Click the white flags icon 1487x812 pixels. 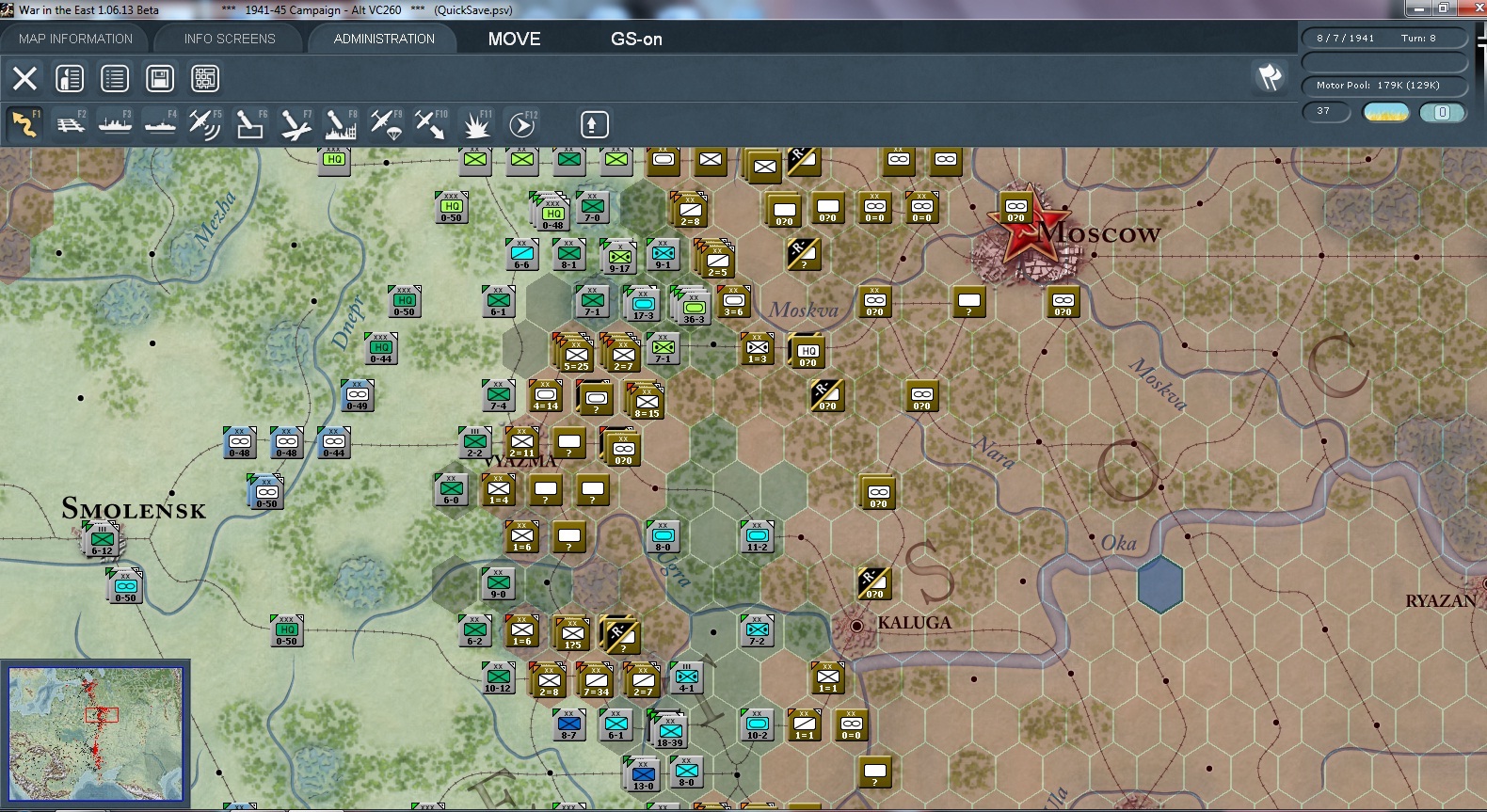click(x=1270, y=77)
